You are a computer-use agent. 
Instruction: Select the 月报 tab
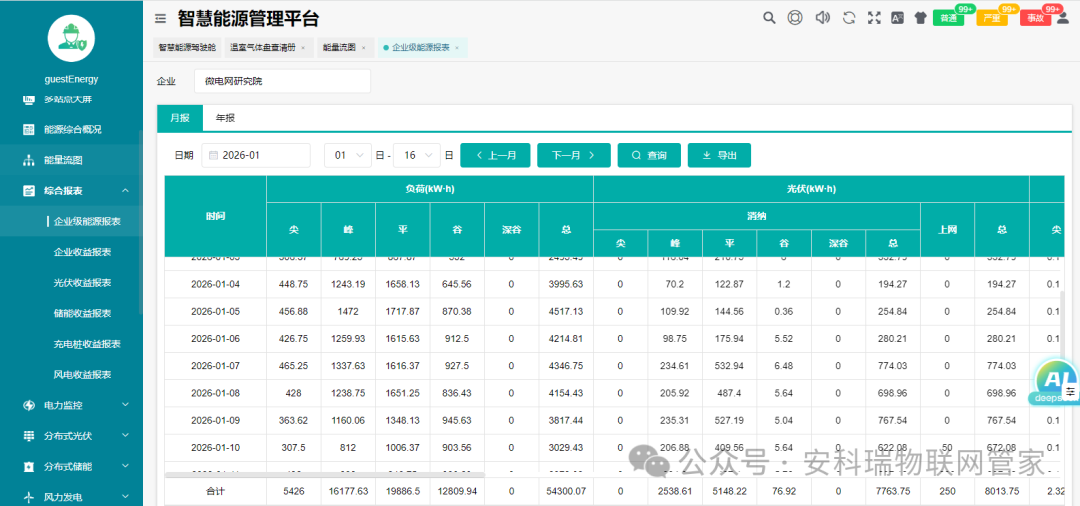click(x=180, y=118)
